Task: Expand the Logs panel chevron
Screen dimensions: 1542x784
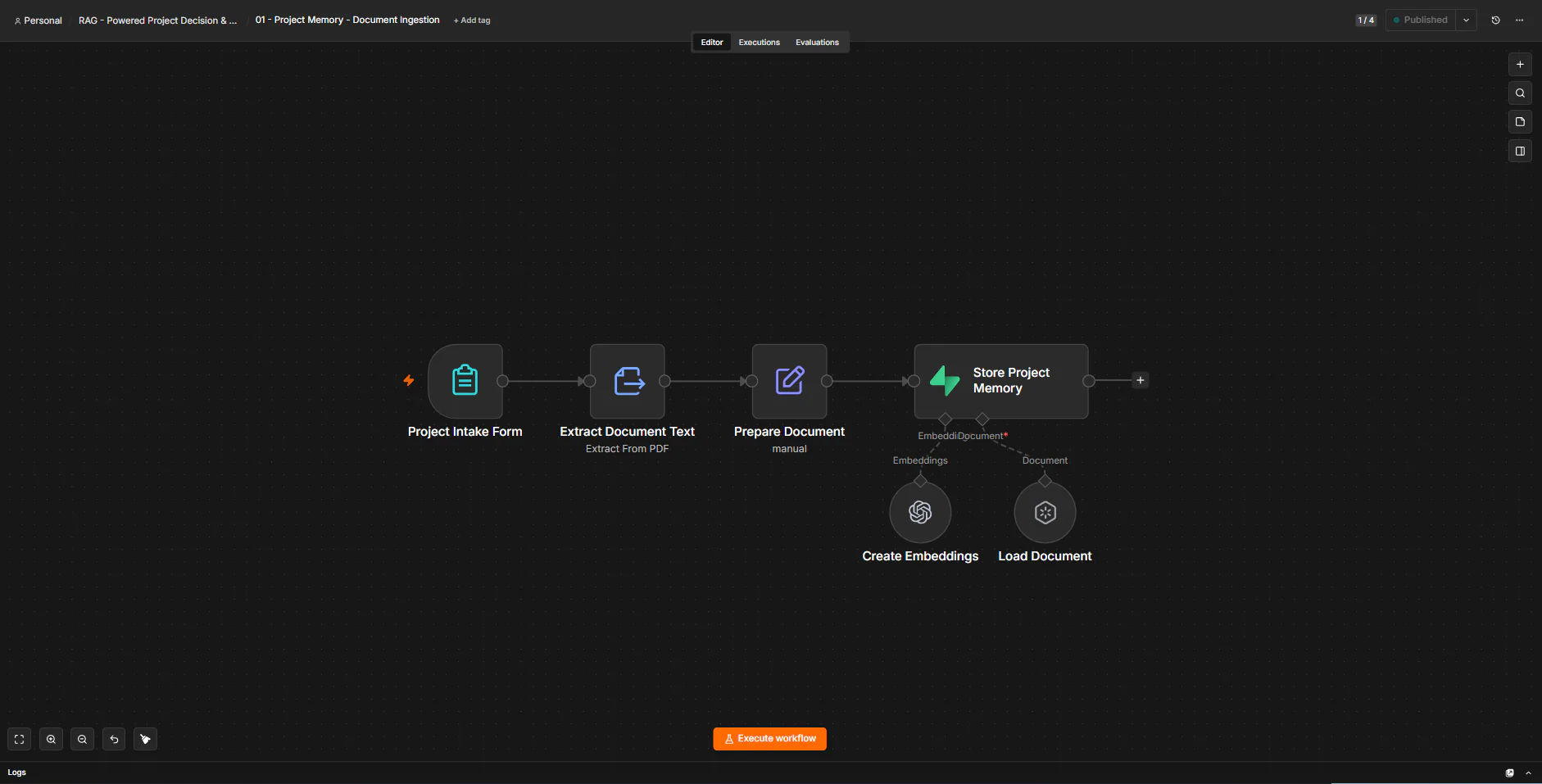Action: click(1528, 773)
